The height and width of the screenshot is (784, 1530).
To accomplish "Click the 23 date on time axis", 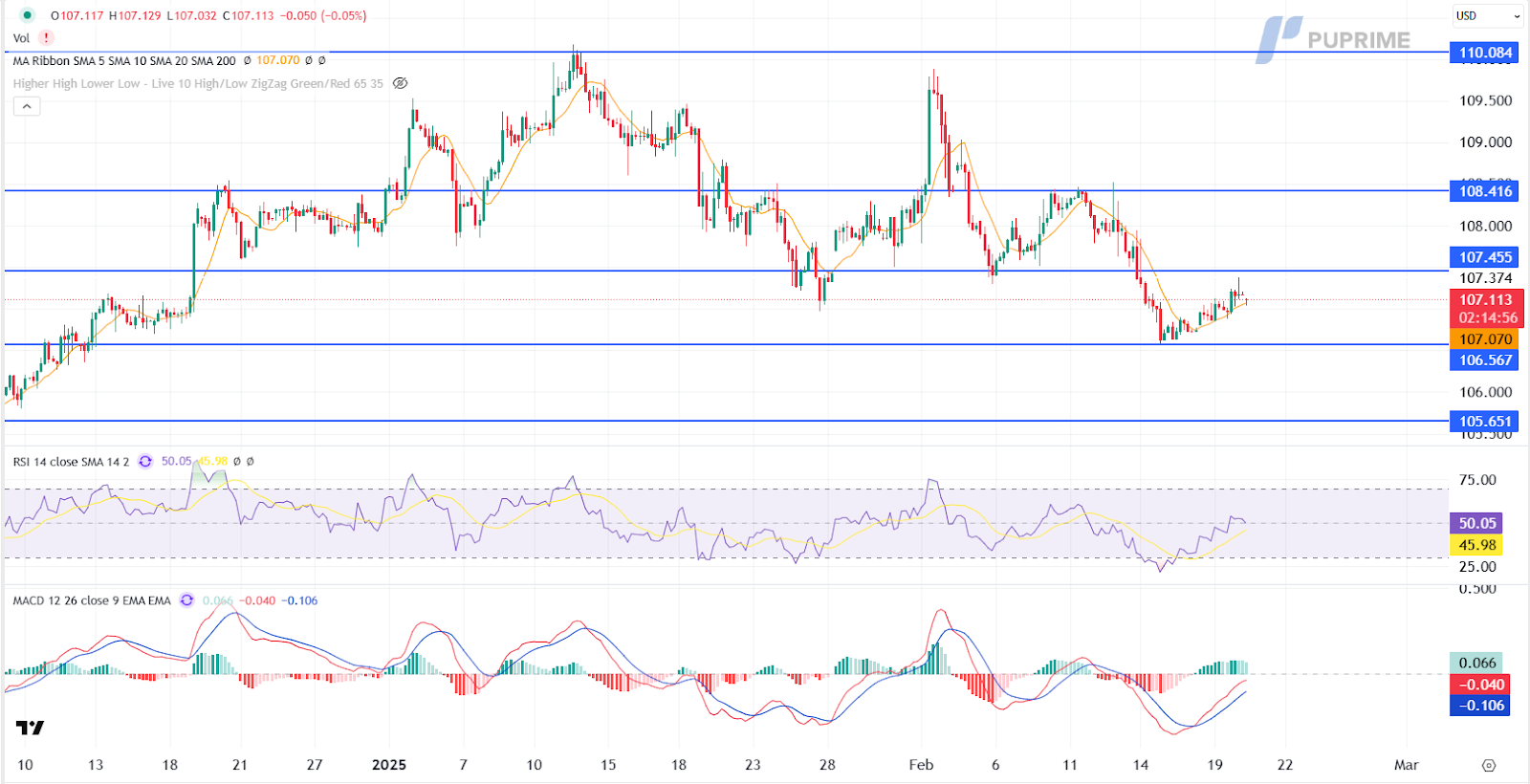I will 753,765.
